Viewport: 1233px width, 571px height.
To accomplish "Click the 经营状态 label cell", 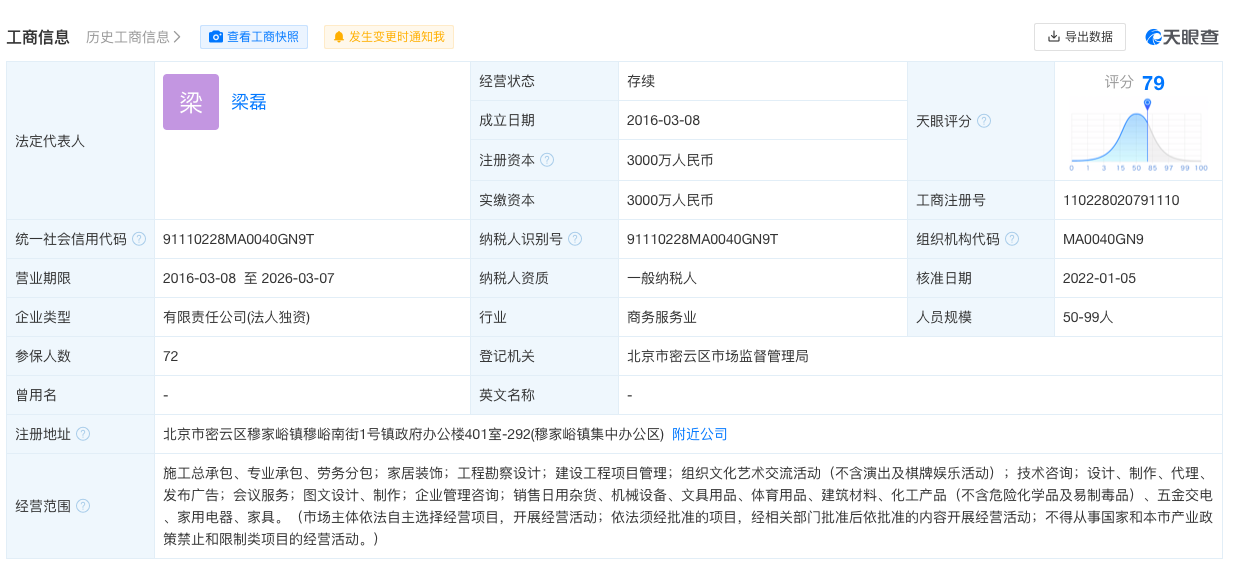I will click(x=545, y=82).
